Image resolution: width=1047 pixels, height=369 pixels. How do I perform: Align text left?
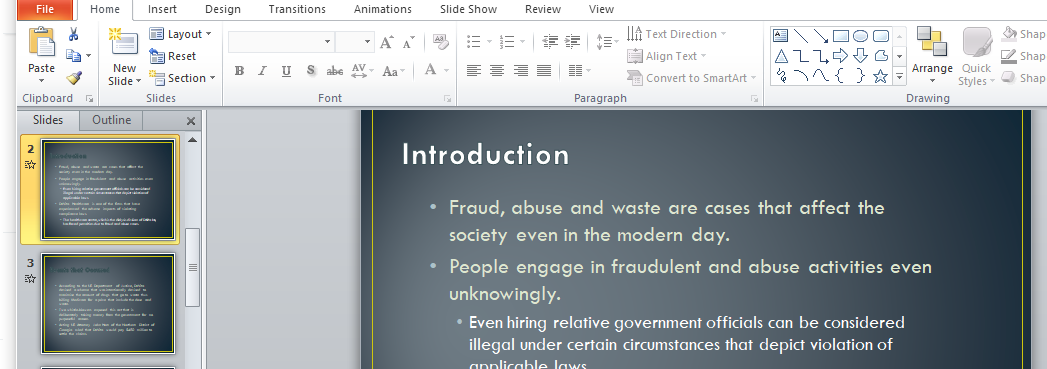473,70
